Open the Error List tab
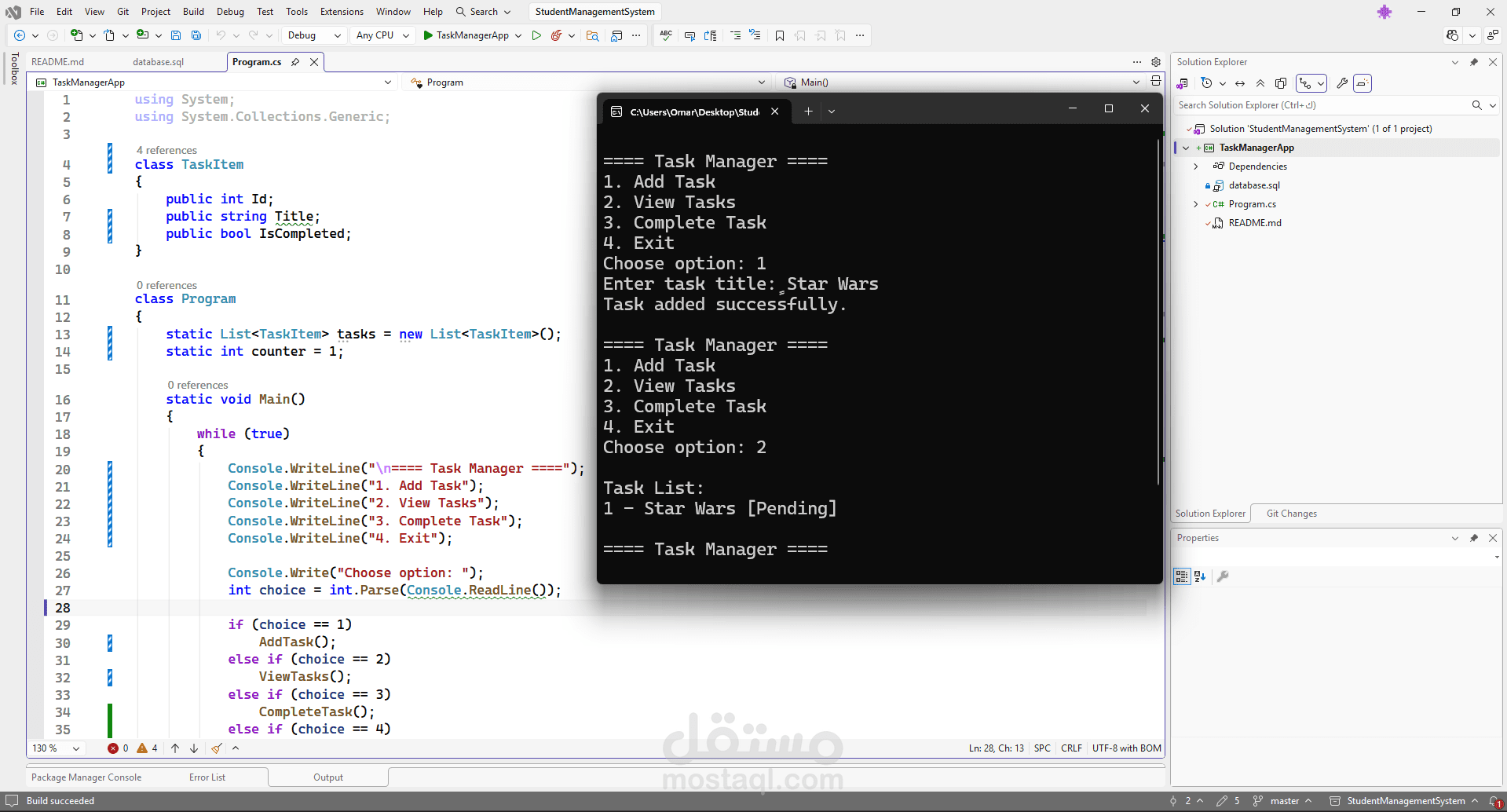This screenshot has width=1507, height=812. point(207,777)
